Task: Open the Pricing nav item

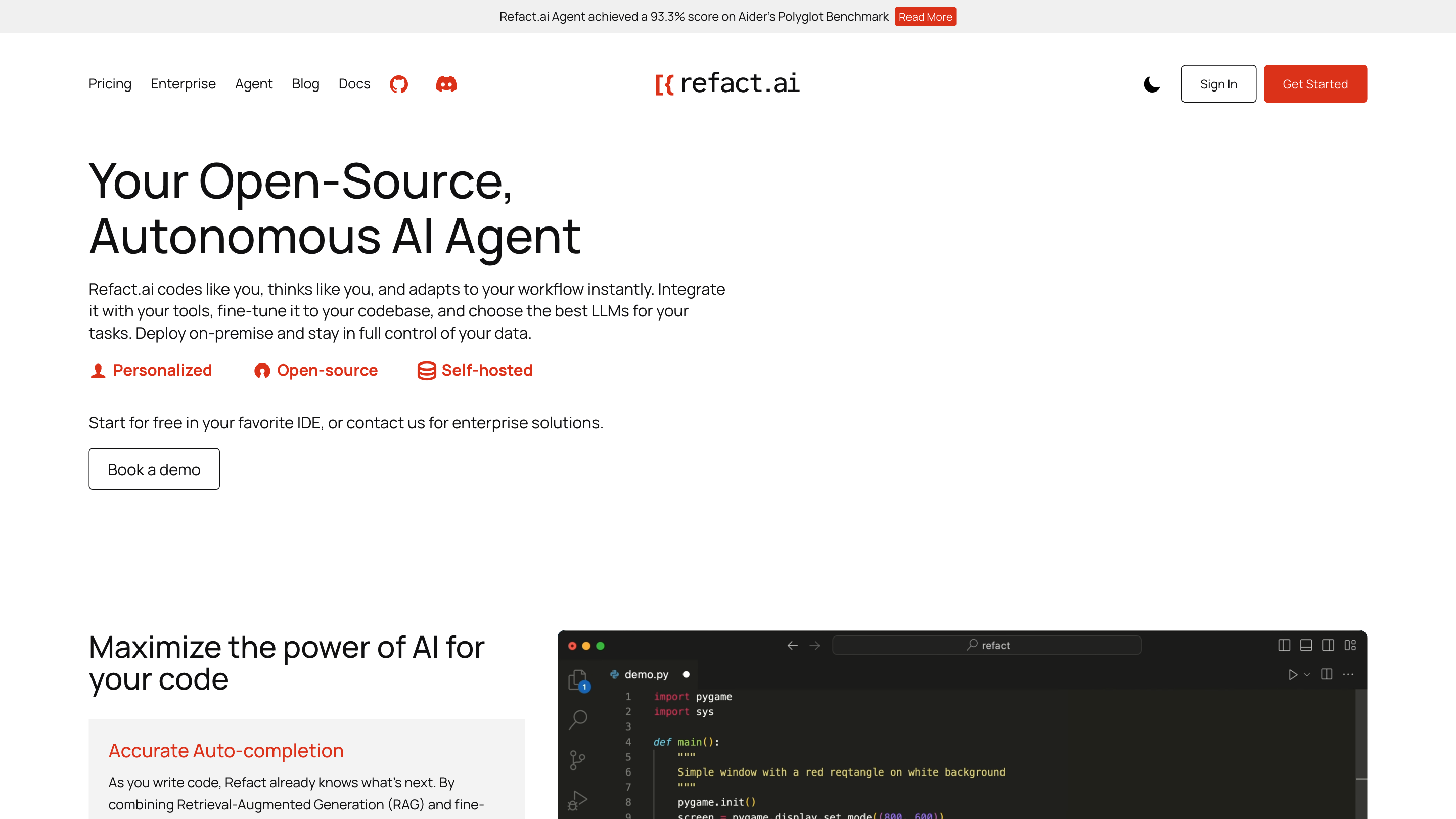Action: pyautogui.click(x=110, y=83)
